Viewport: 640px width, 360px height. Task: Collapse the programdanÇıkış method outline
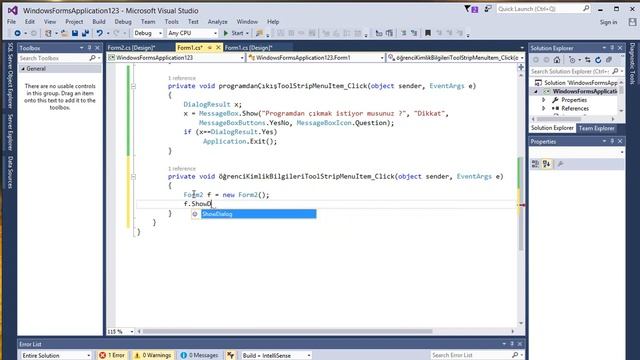tap(133, 86)
